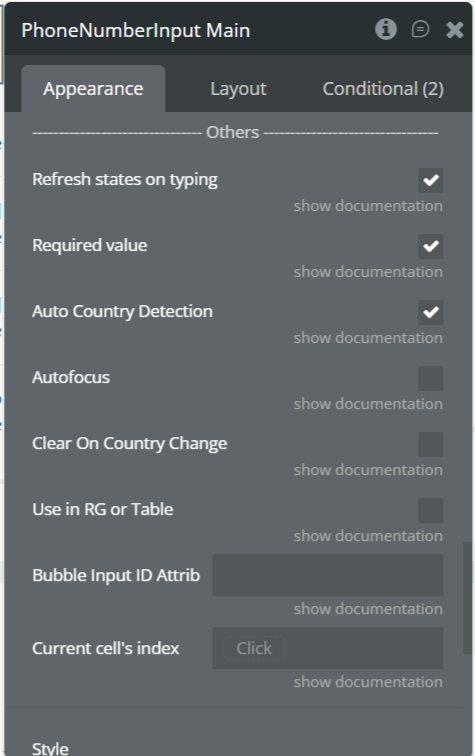475x756 pixels.
Task: Show documentation for Refresh states on typing
Action: point(368,206)
